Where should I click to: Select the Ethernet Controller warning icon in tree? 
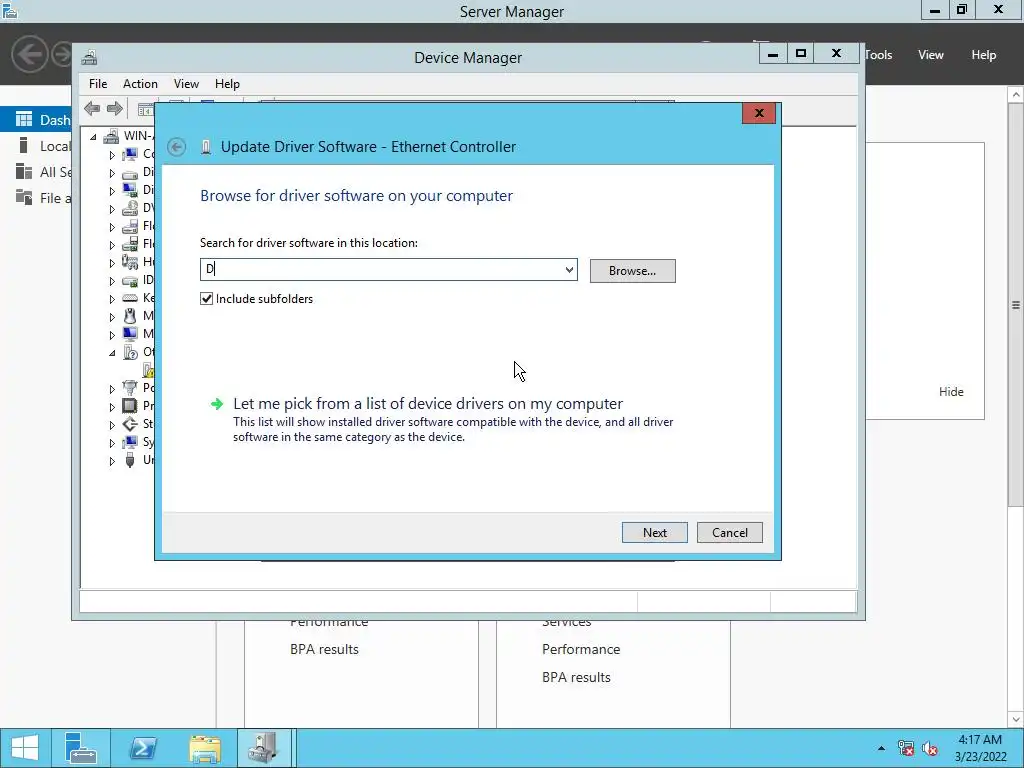(149, 370)
